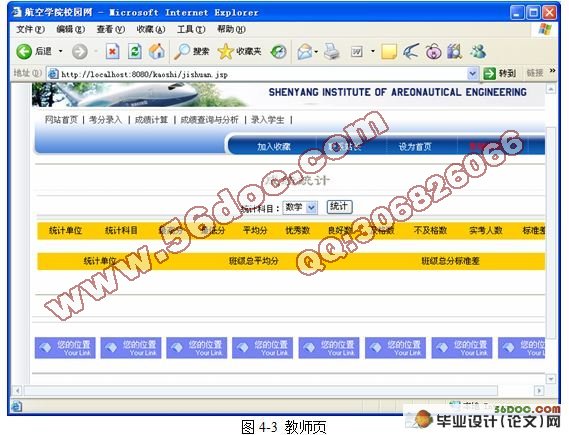
Task: Click the first 您的位置 Your Link banner
Action: (x=65, y=348)
